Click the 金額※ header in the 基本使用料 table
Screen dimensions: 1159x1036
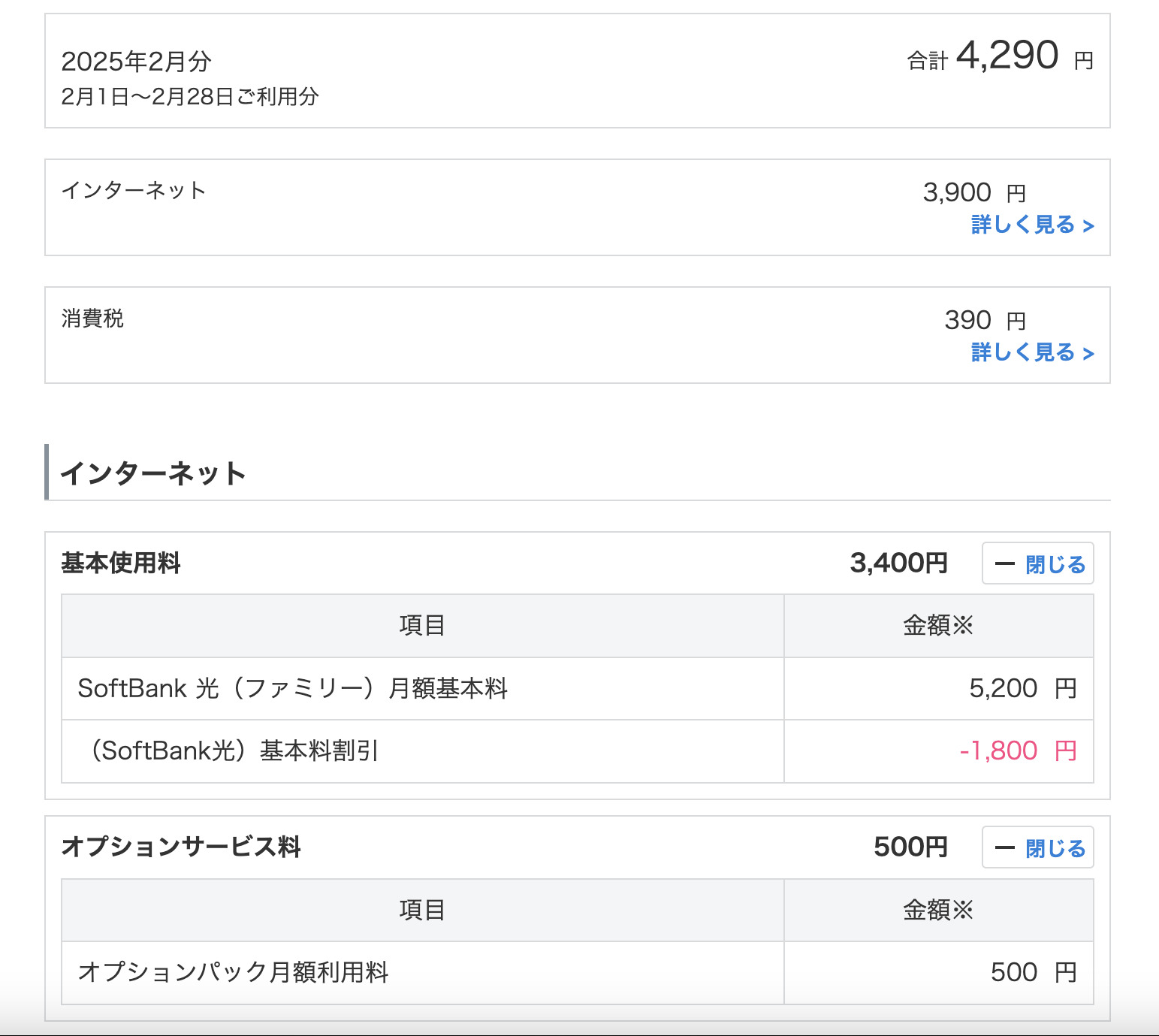click(x=937, y=625)
